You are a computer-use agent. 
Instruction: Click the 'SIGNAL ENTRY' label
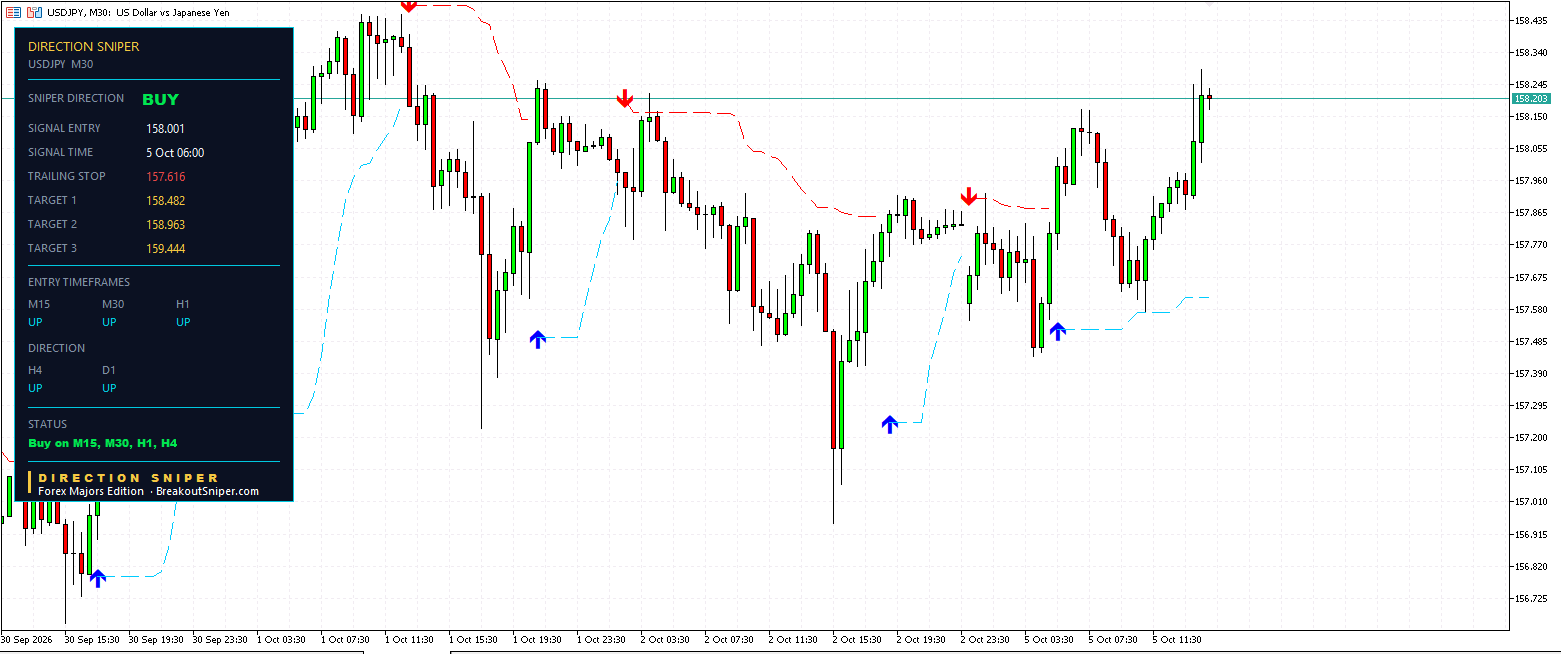(x=64, y=128)
